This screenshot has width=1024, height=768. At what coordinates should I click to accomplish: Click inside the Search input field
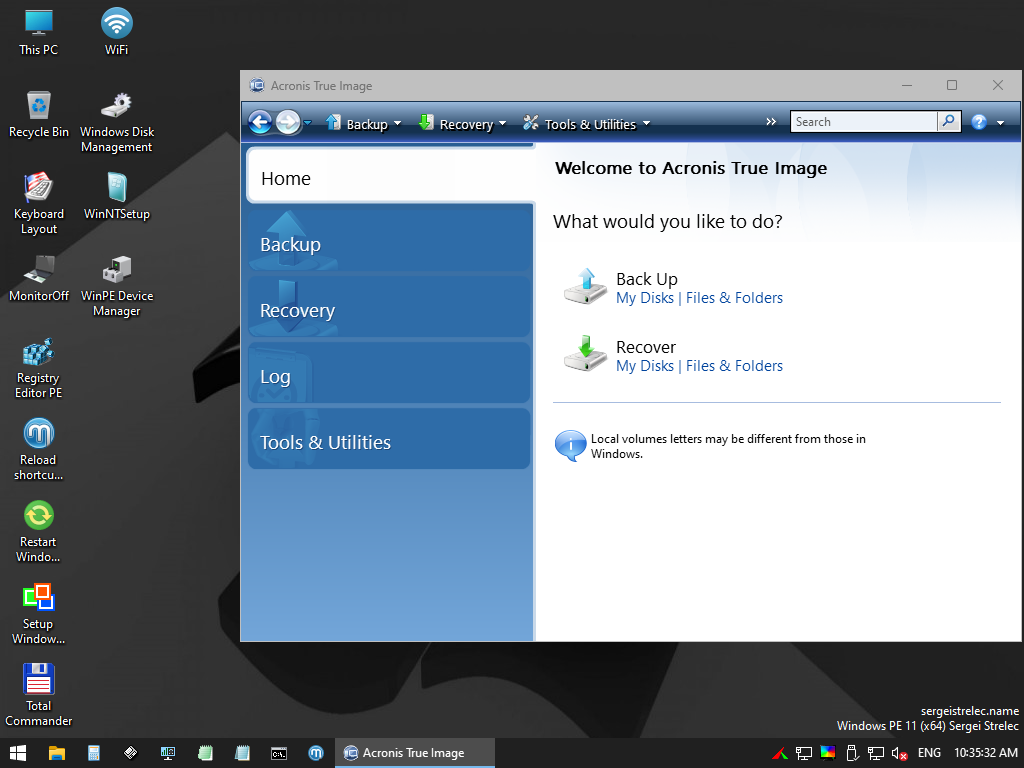pos(864,121)
